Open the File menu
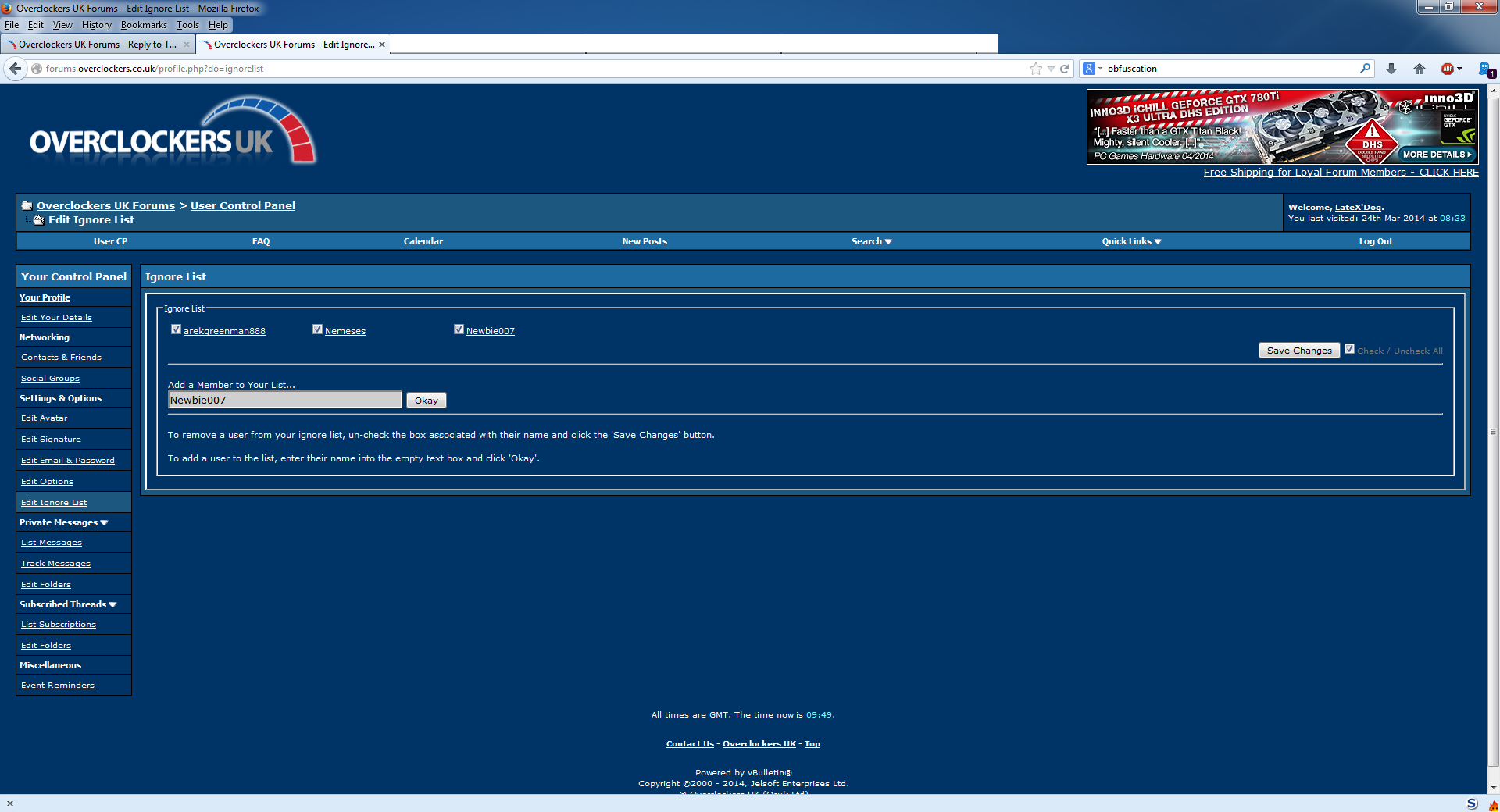Image resolution: width=1500 pixels, height=812 pixels. point(12,25)
